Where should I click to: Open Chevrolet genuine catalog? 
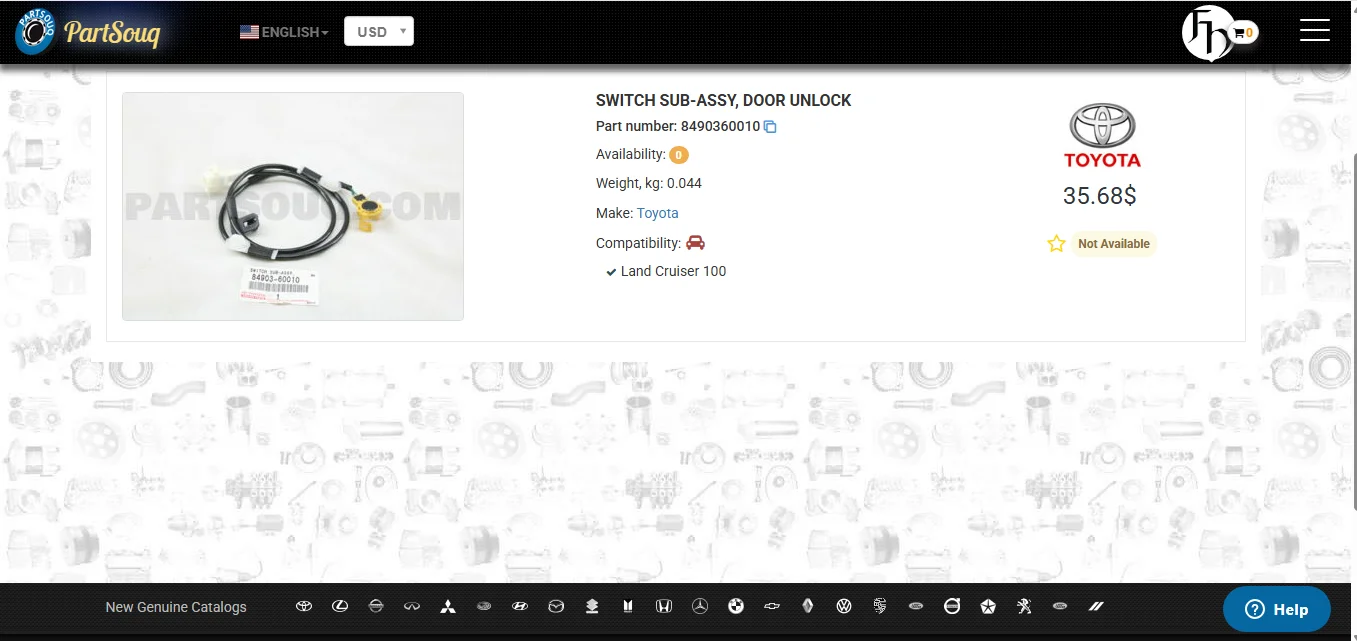771,606
